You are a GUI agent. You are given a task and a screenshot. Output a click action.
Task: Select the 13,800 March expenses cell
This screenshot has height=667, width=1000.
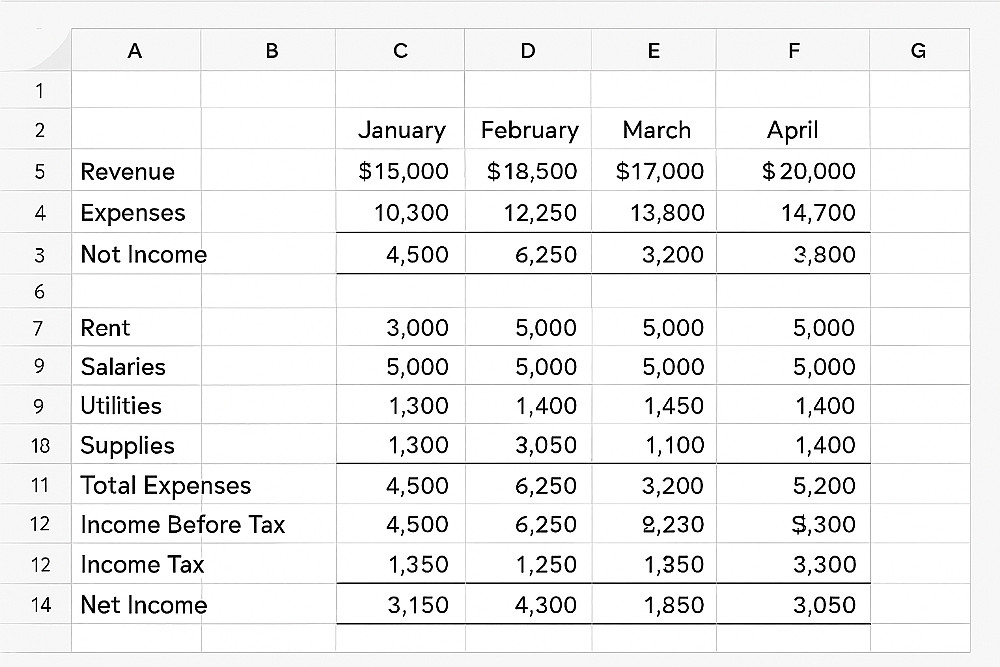pos(660,213)
